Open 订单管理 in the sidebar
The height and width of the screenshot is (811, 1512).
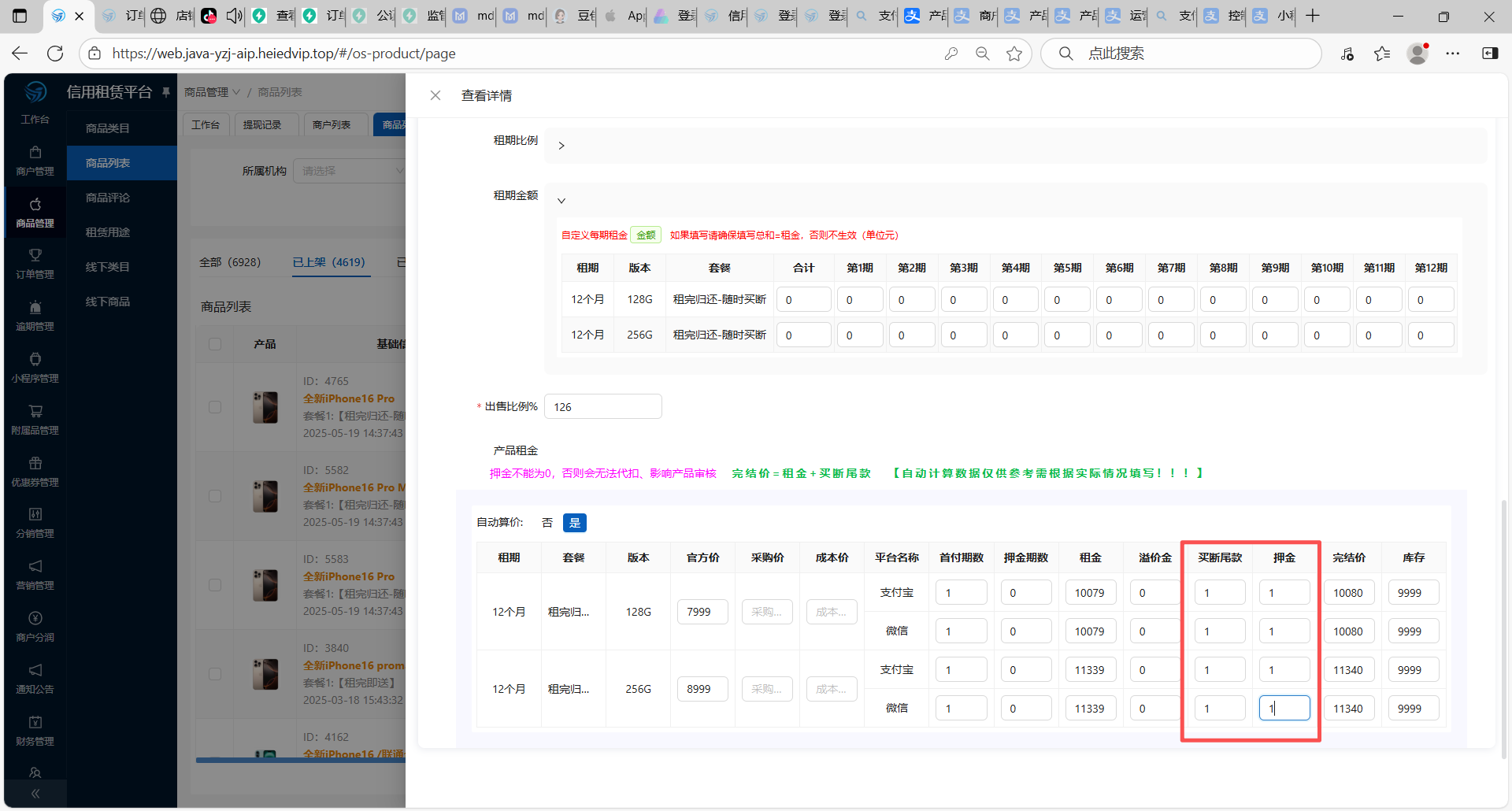(x=35, y=264)
